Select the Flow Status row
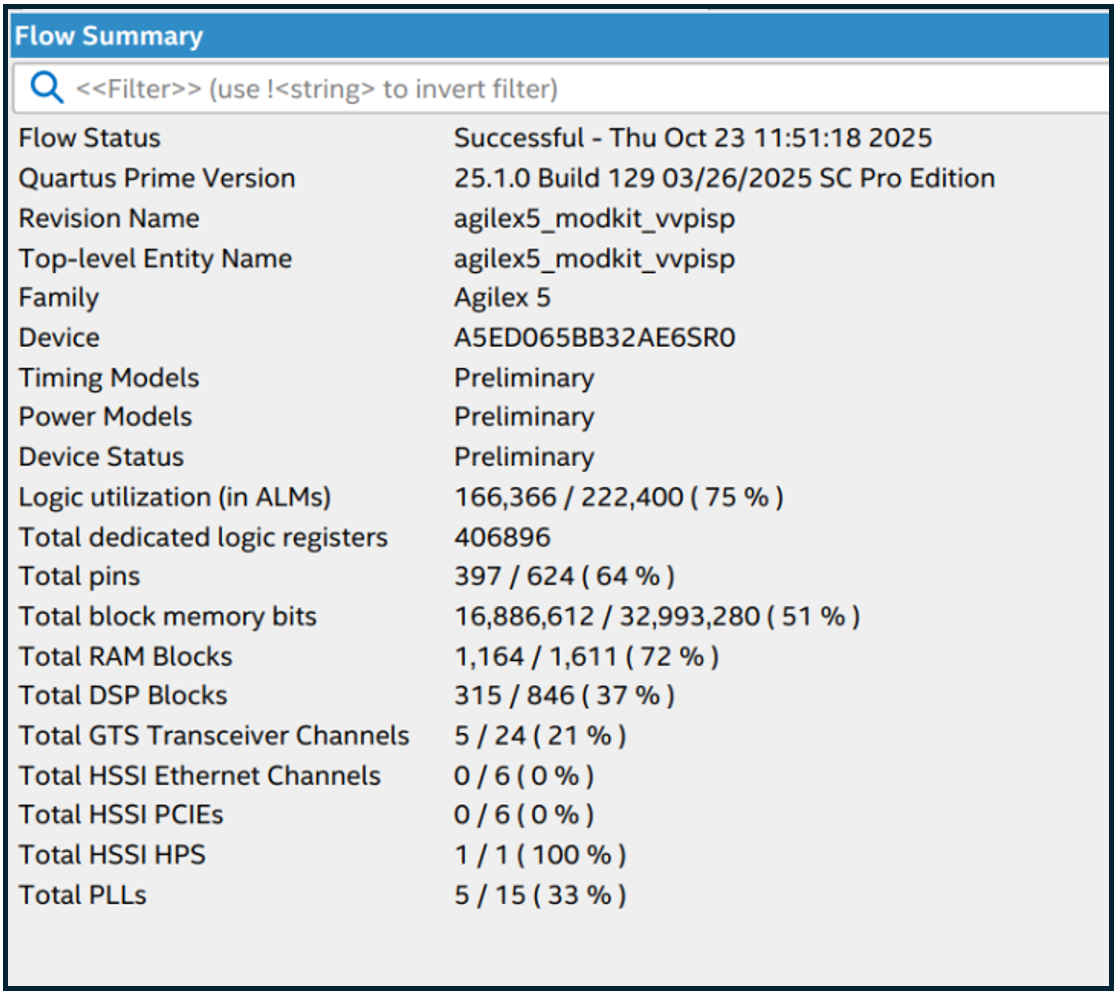 (90, 138)
